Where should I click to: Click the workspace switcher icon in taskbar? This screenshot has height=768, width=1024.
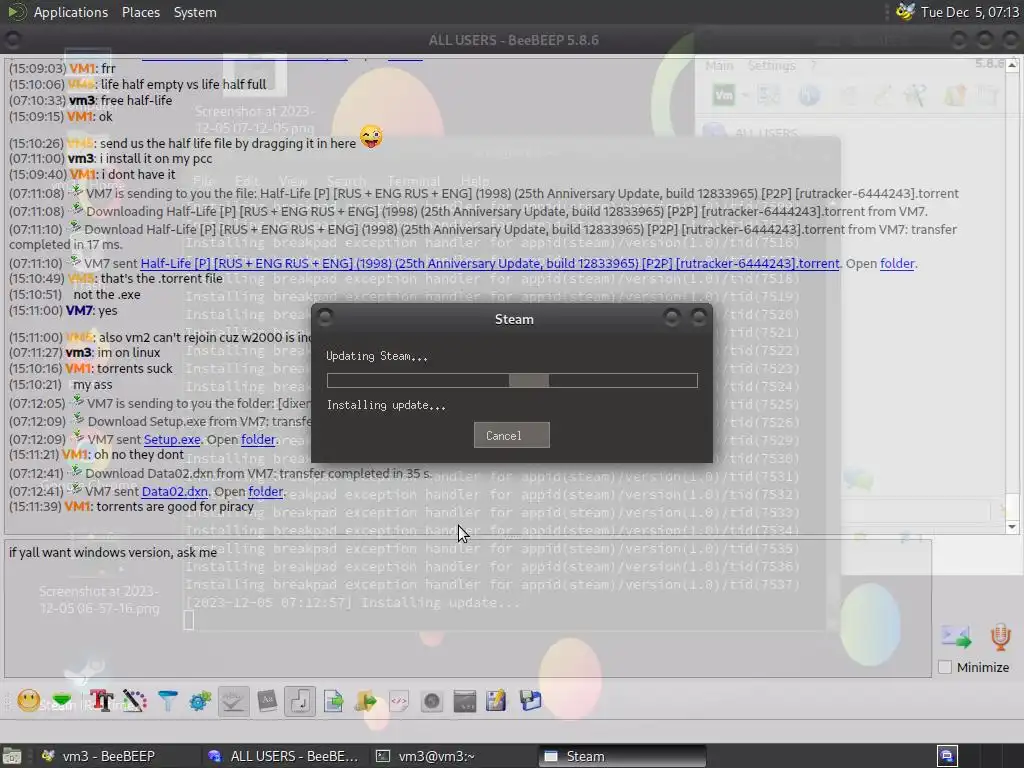coord(947,756)
